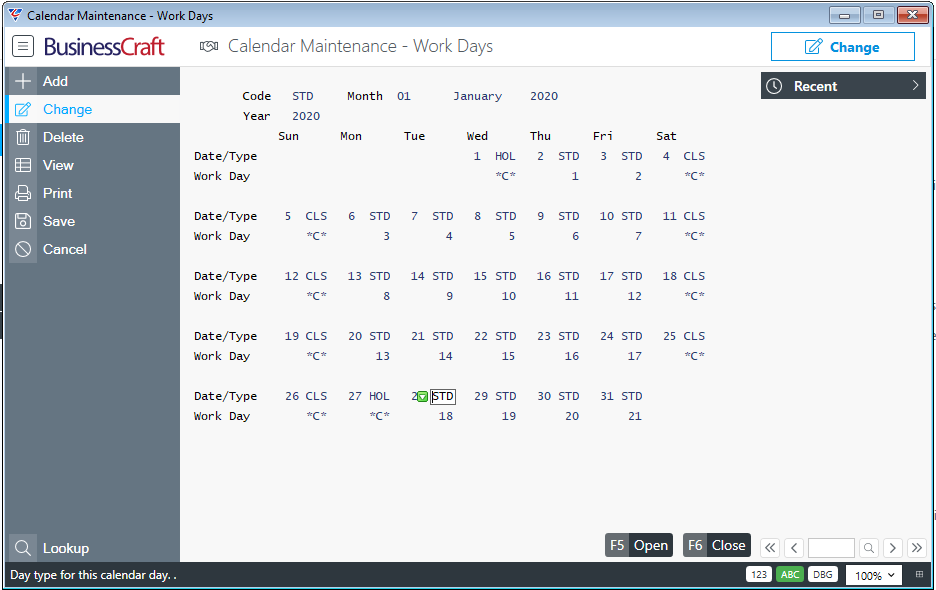Click the BusinessCraft logo

(x=104, y=47)
